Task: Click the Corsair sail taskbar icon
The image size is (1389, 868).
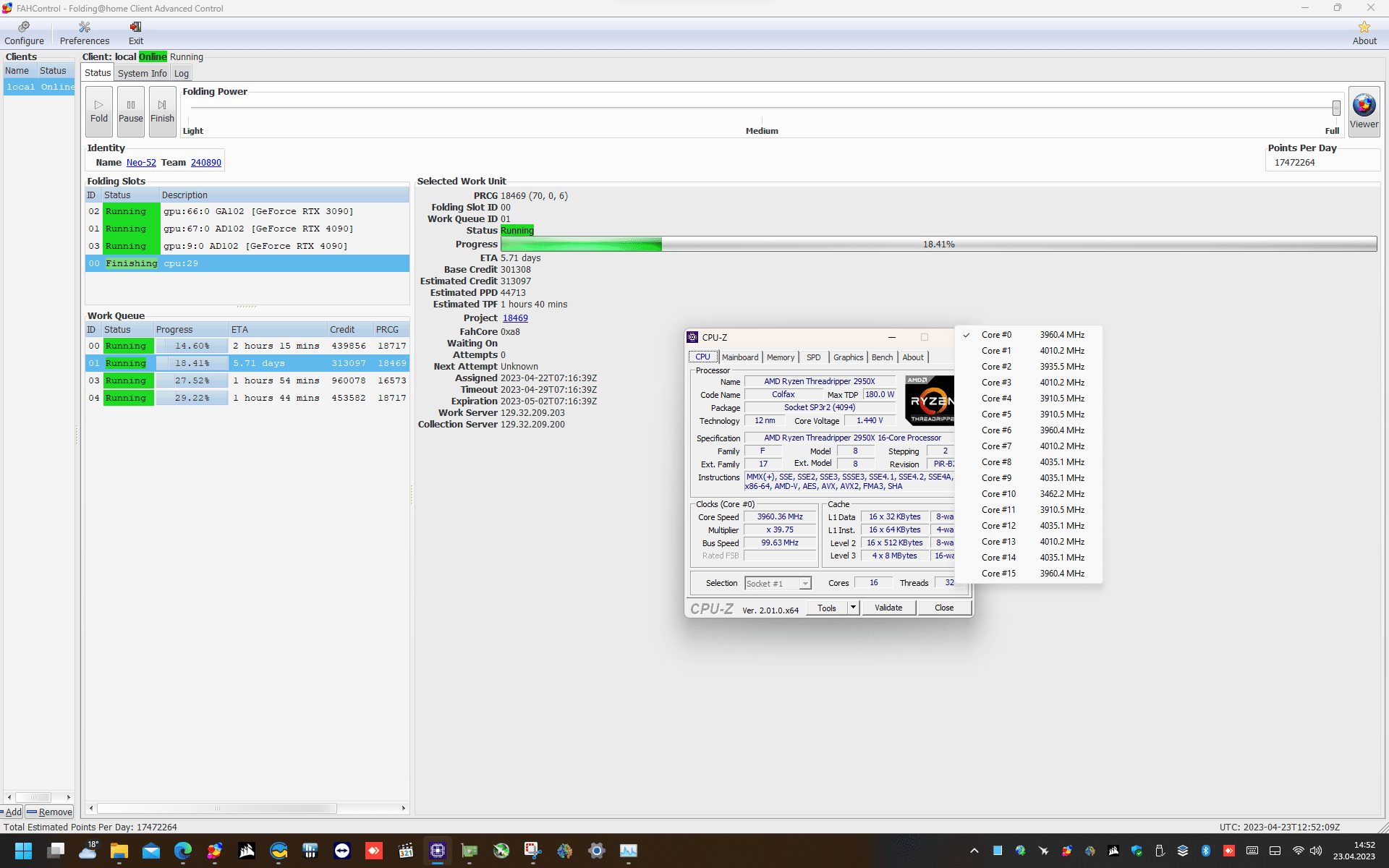Action: point(247,851)
